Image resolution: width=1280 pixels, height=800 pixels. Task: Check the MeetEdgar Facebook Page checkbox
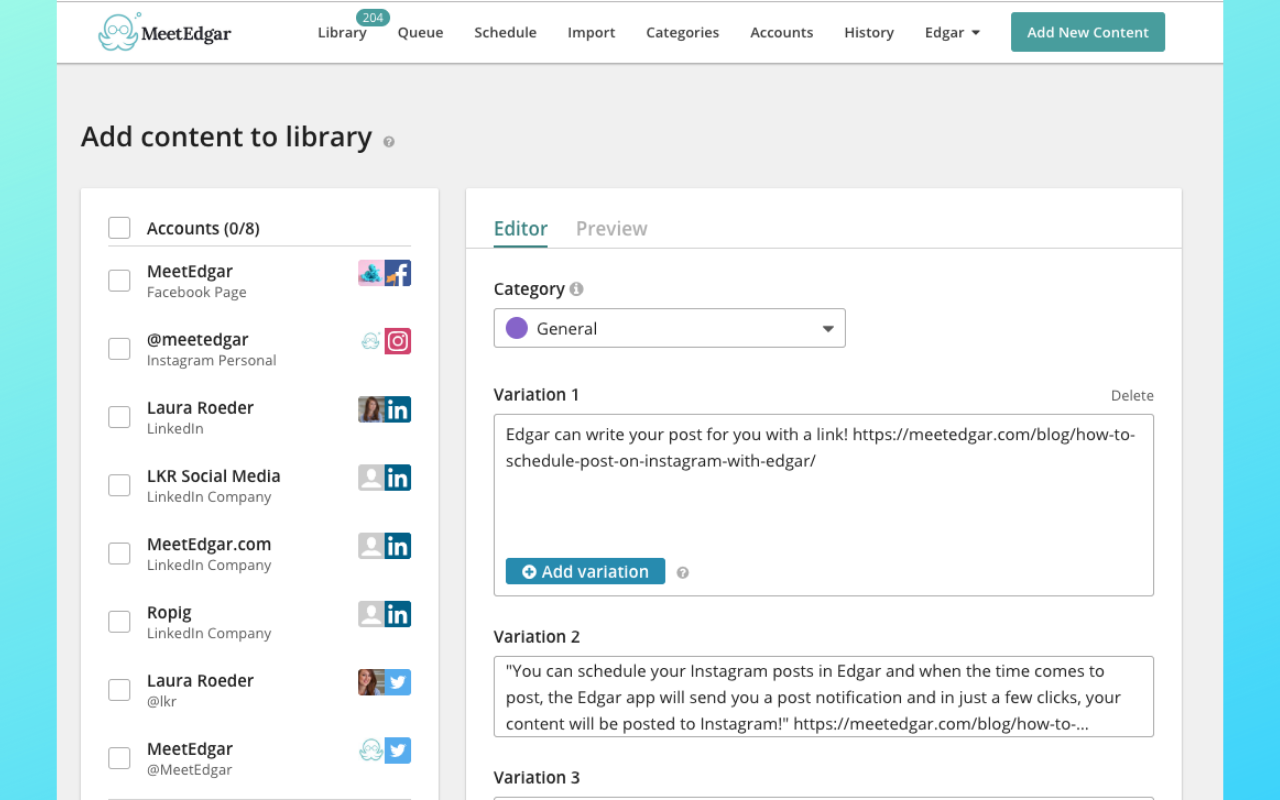(x=119, y=281)
